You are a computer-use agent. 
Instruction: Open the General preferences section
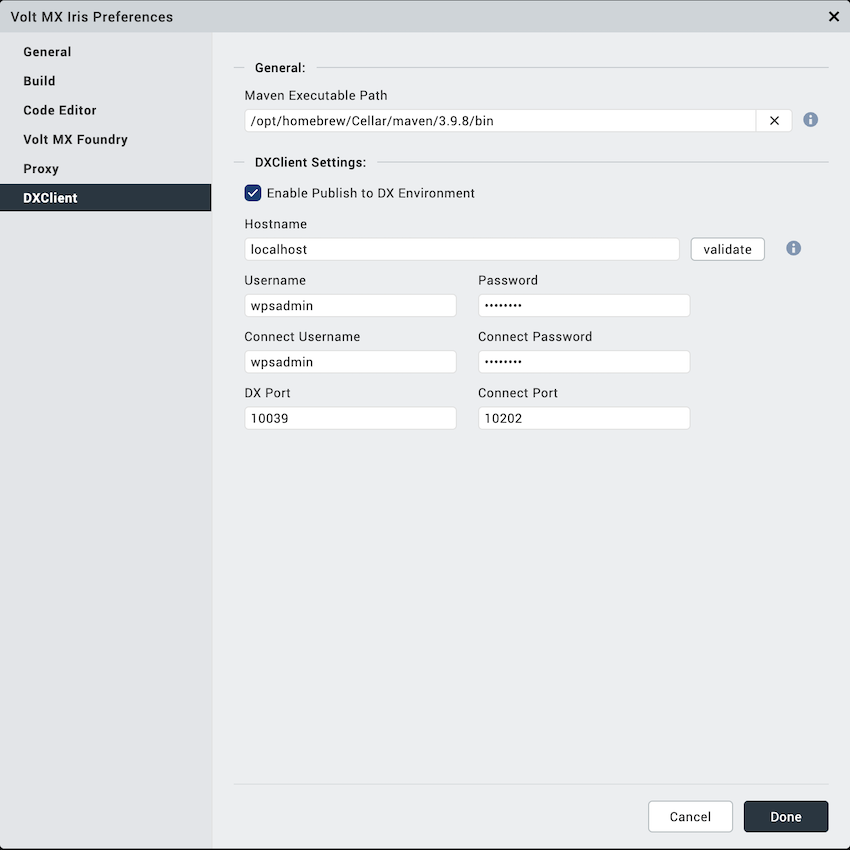[47, 51]
